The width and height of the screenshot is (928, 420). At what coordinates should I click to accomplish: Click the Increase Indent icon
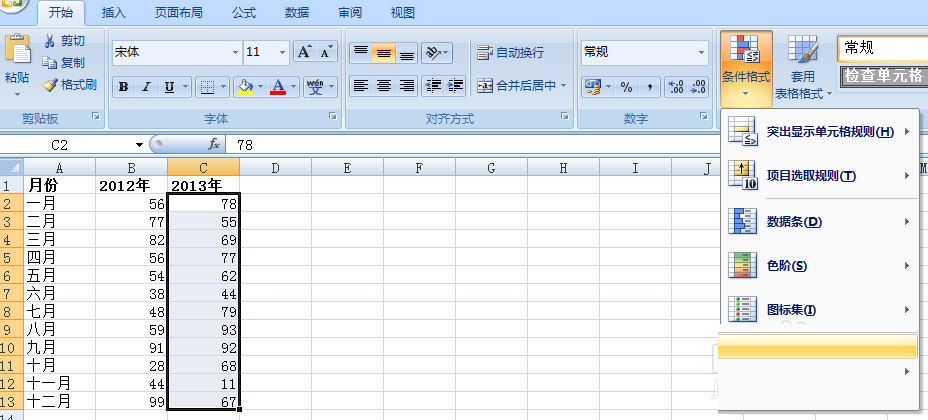coord(456,86)
